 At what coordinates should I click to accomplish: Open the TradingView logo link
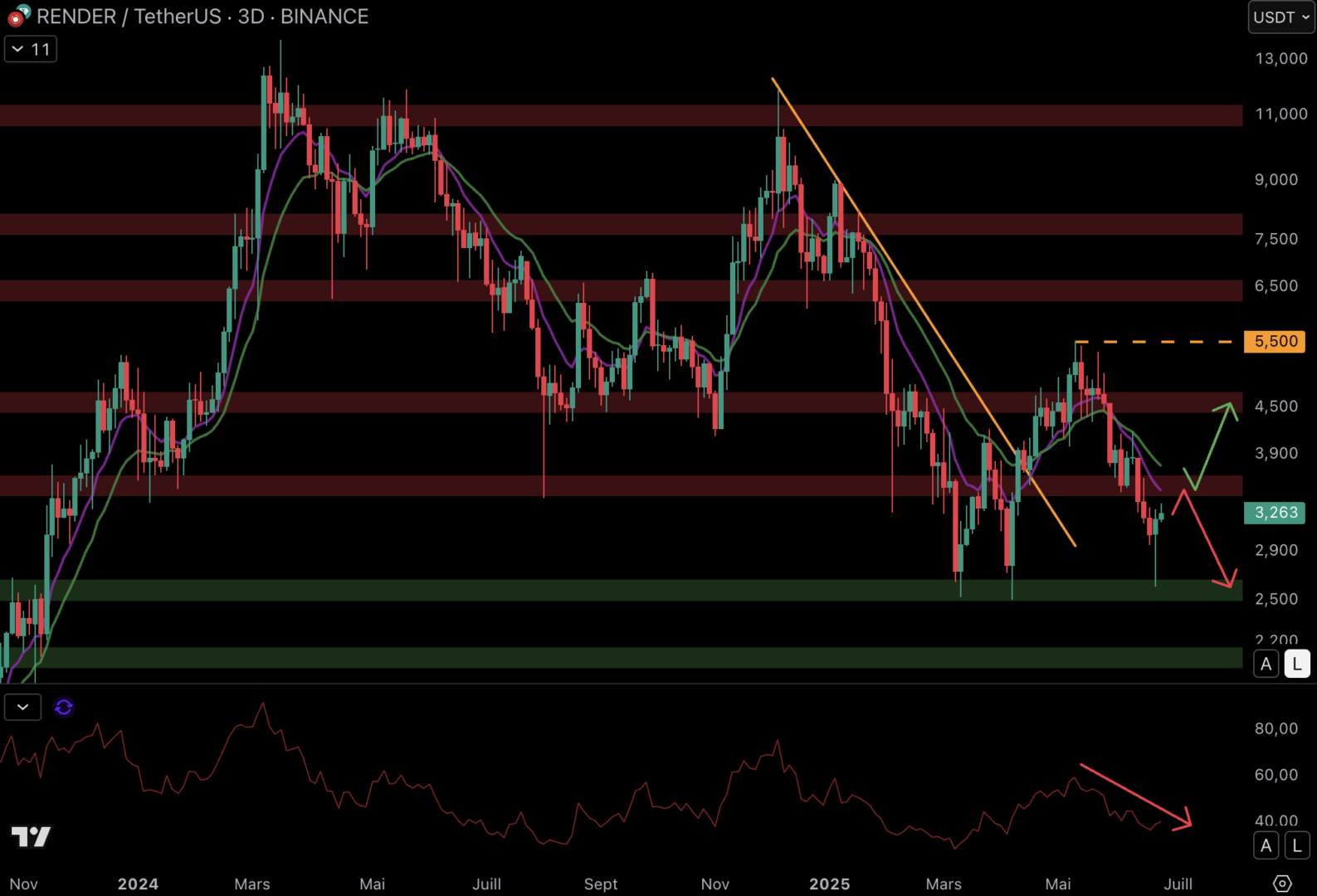coord(31,836)
